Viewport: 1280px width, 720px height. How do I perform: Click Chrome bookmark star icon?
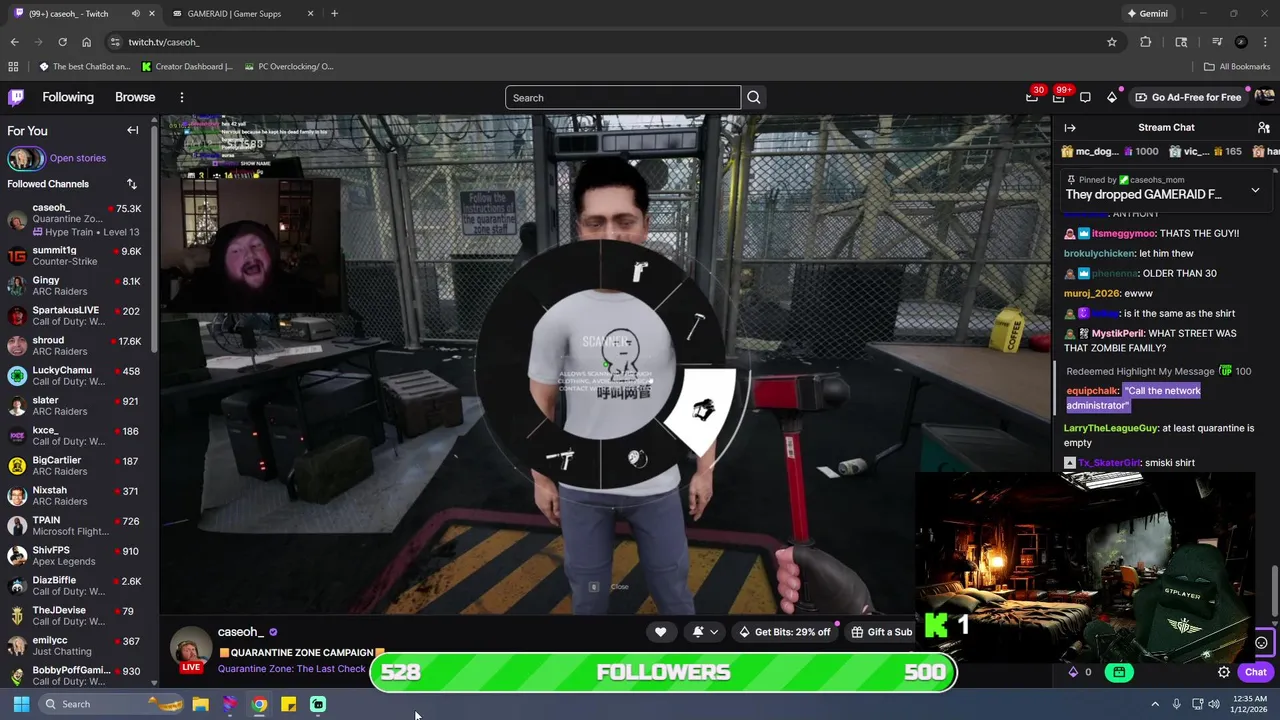1111,42
